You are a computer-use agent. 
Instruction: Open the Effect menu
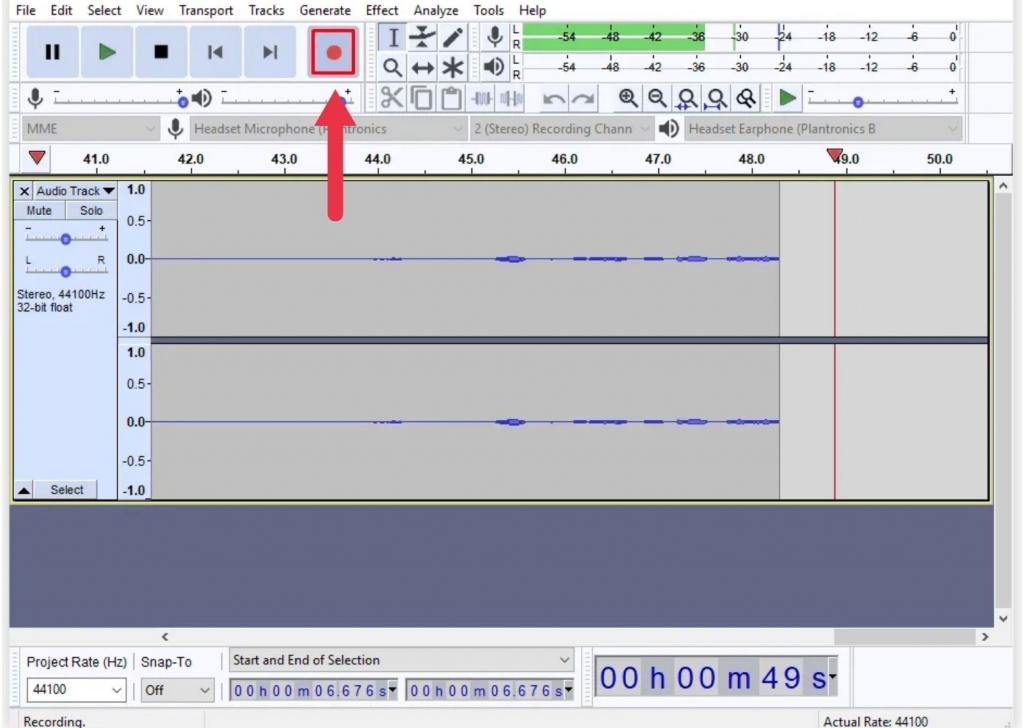tap(381, 10)
